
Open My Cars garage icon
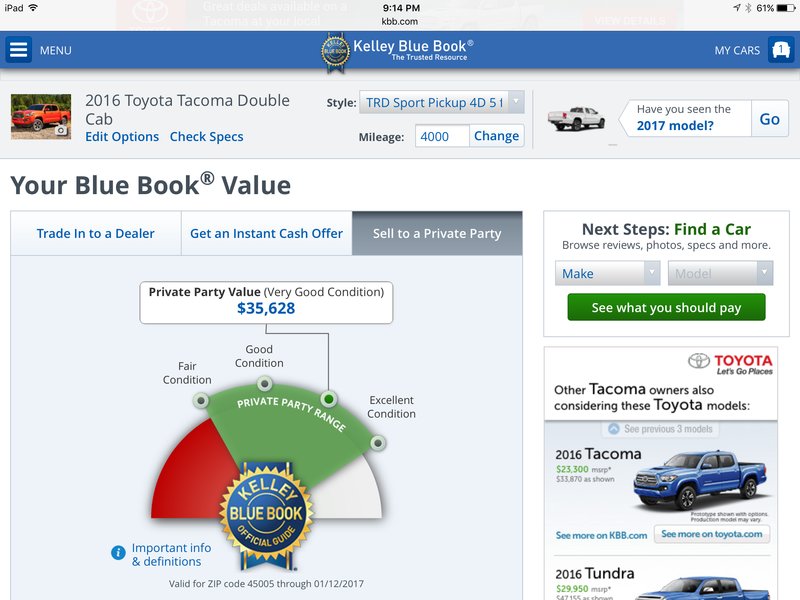[781, 50]
